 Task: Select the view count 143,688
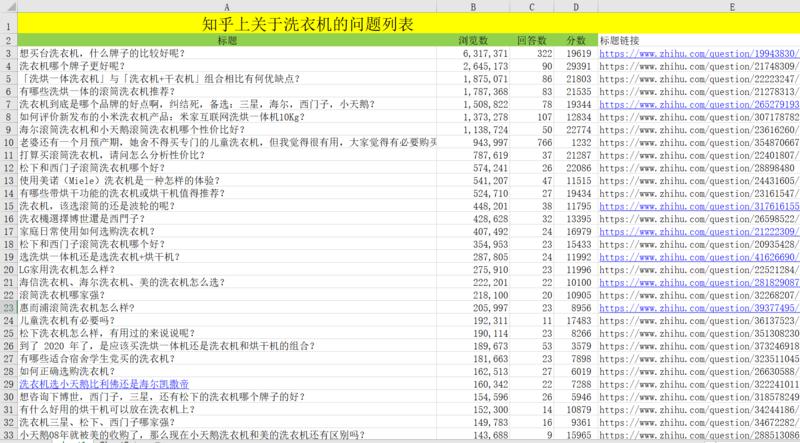473,435
